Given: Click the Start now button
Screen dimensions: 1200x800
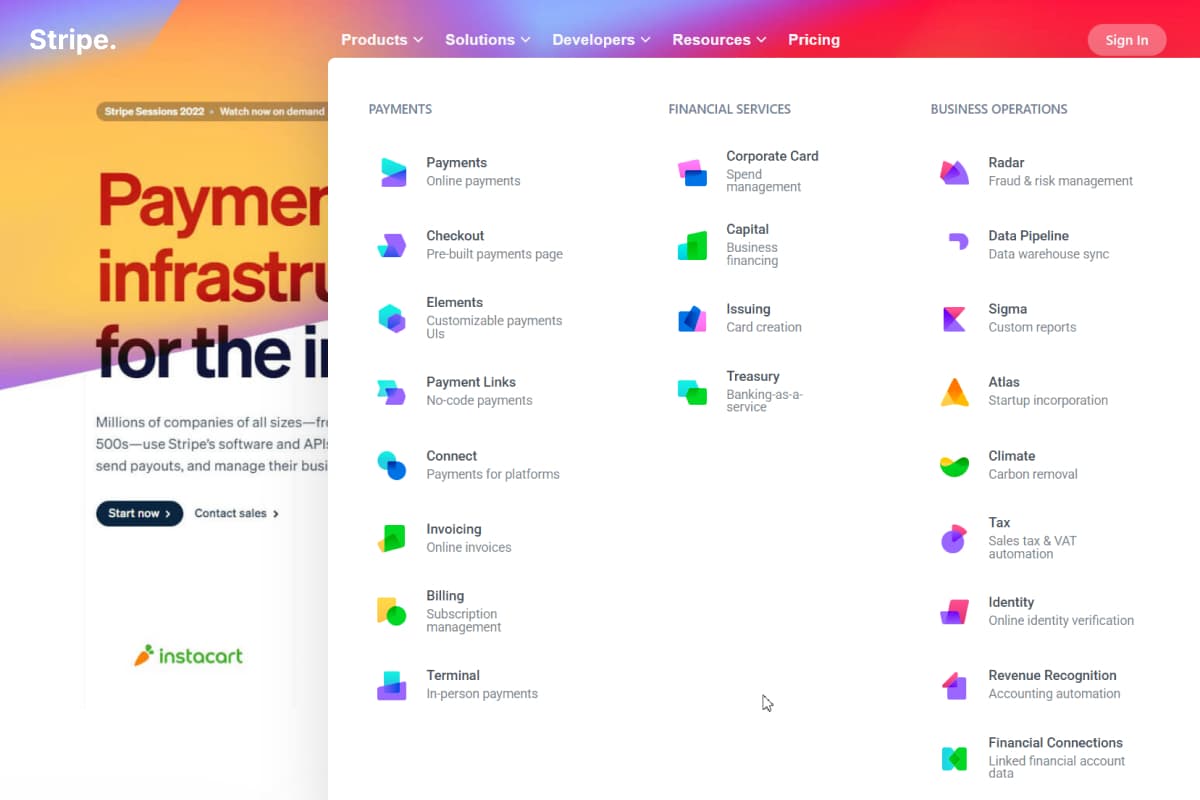Looking at the screenshot, I should click(x=139, y=513).
